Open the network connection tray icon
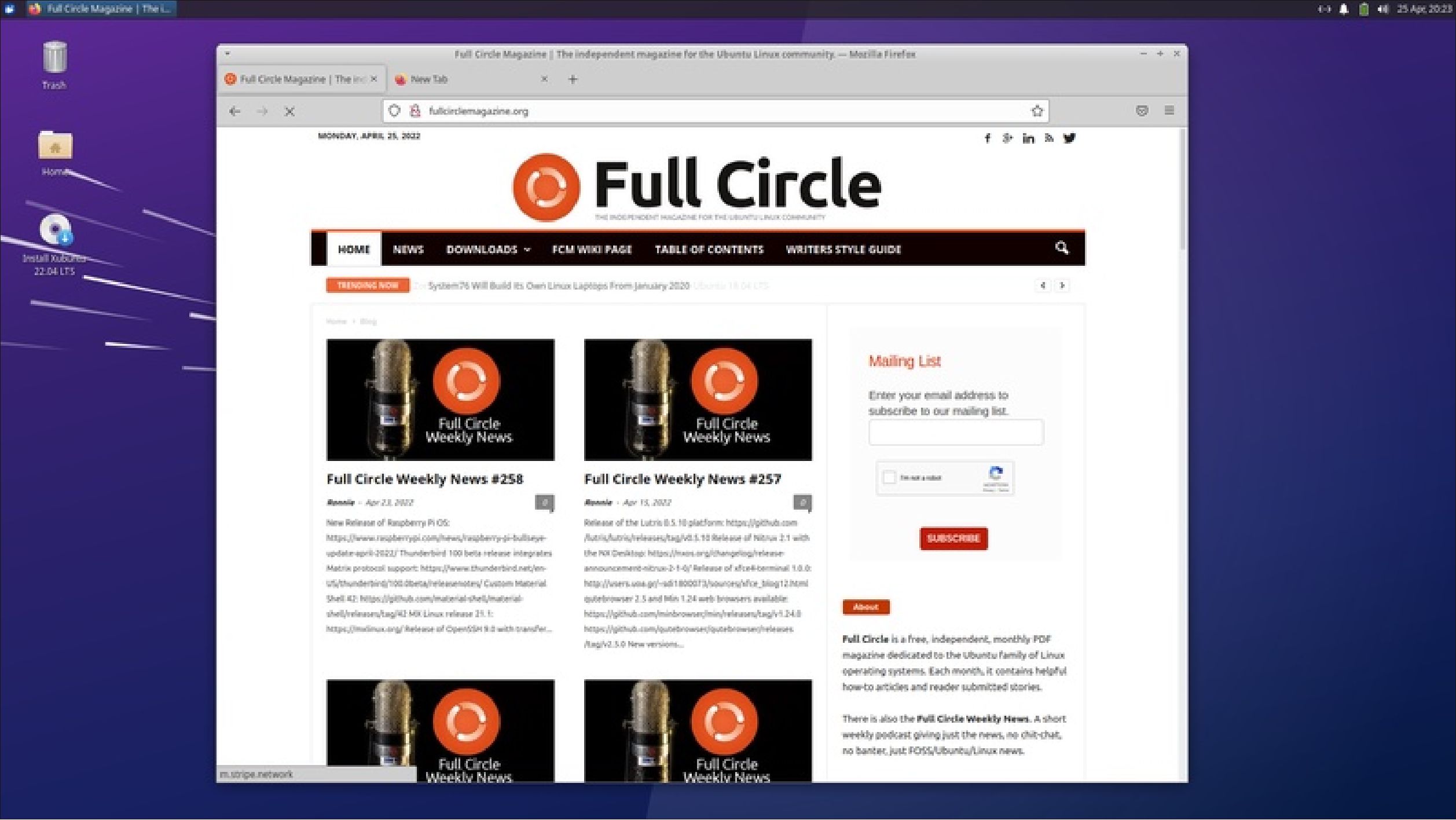This screenshot has width=1456, height=820. coord(1324,9)
